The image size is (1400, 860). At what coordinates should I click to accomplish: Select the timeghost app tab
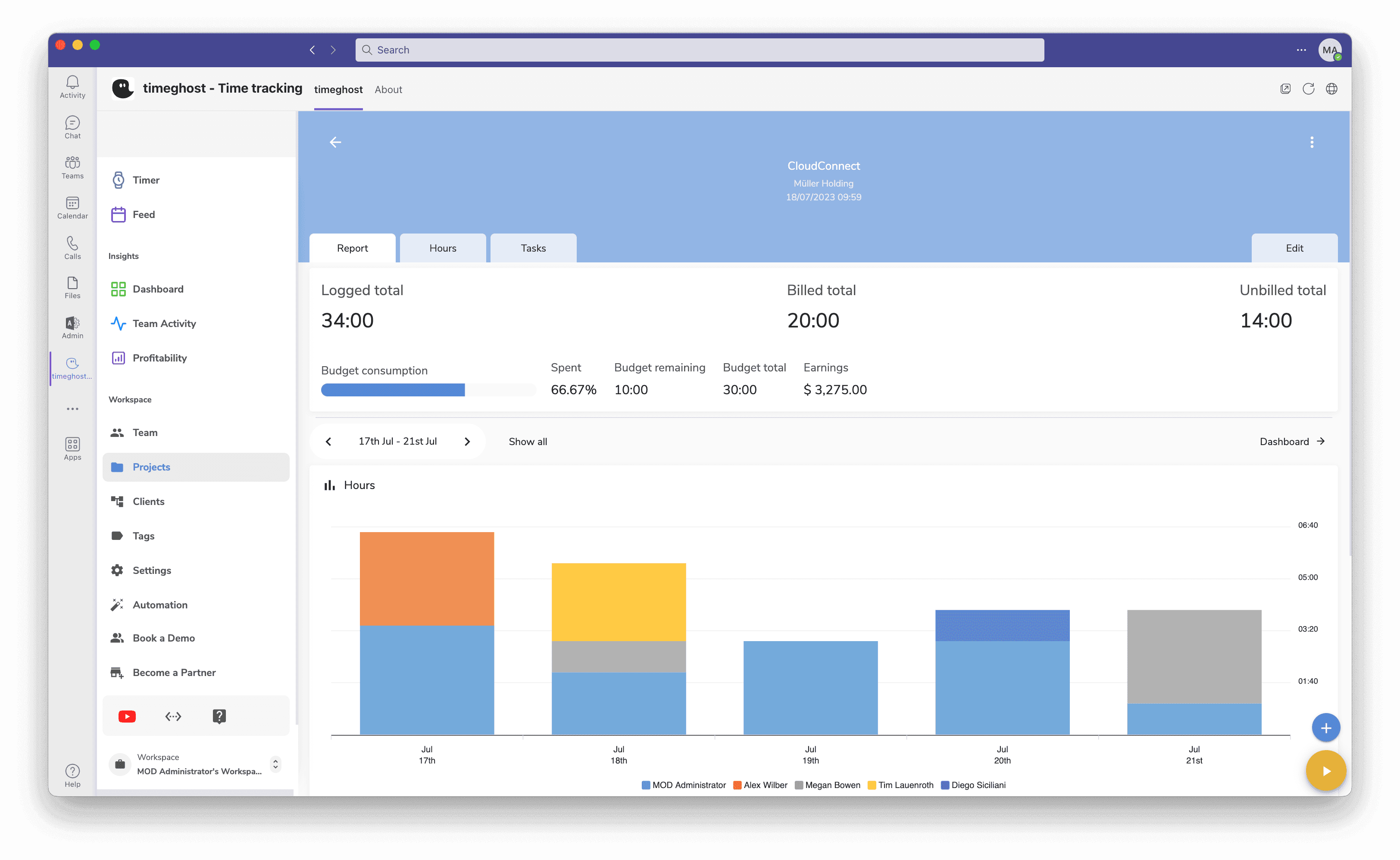(x=338, y=89)
